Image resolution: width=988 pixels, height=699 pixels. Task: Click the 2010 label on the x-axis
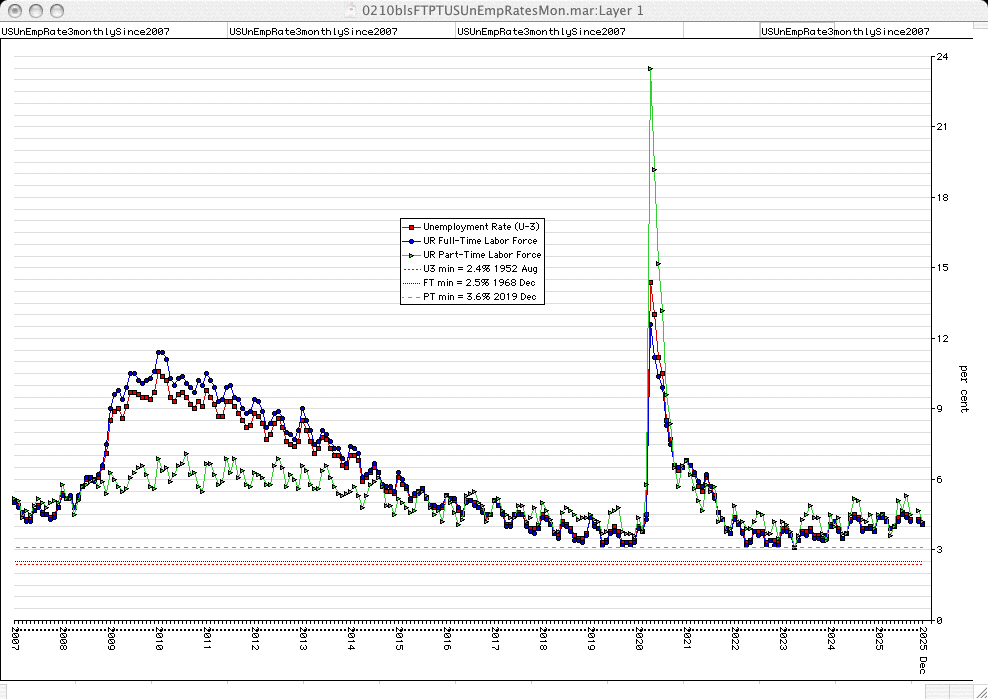[x=159, y=639]
